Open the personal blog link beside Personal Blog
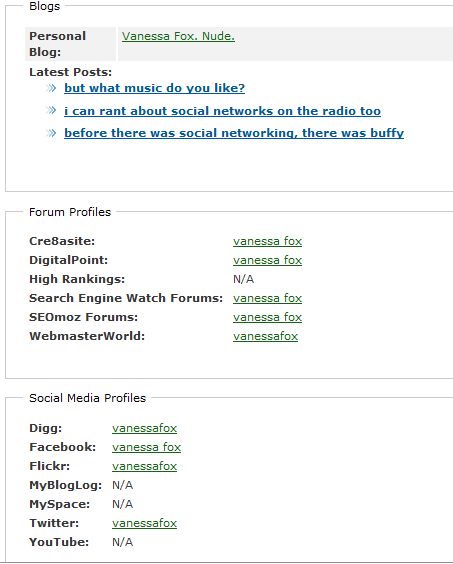The width and height of the screenshot is (453, 564). coord(178,36)
